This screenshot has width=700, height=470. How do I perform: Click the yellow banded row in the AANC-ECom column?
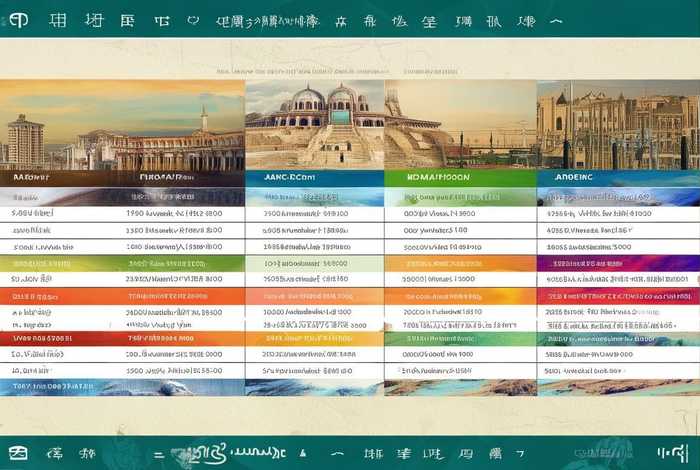[x=315, y=339]
